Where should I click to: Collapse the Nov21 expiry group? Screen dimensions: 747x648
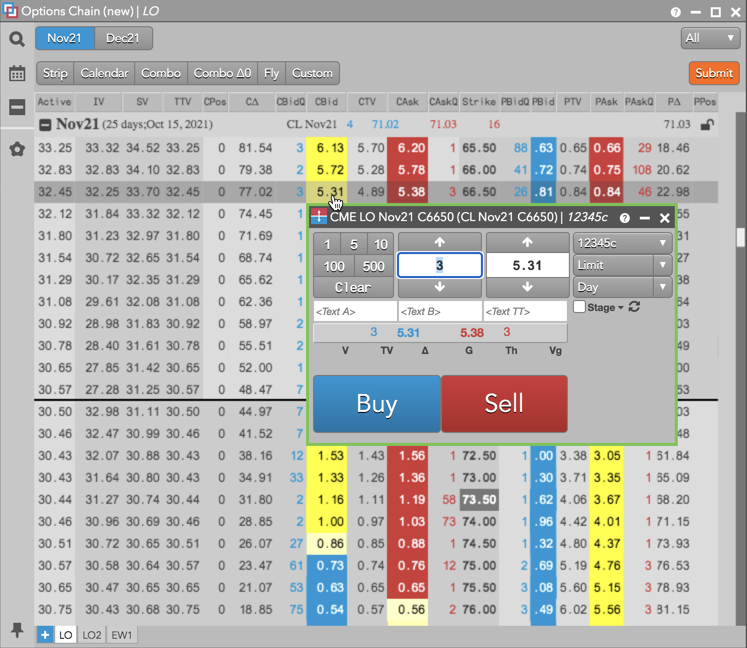45,125
